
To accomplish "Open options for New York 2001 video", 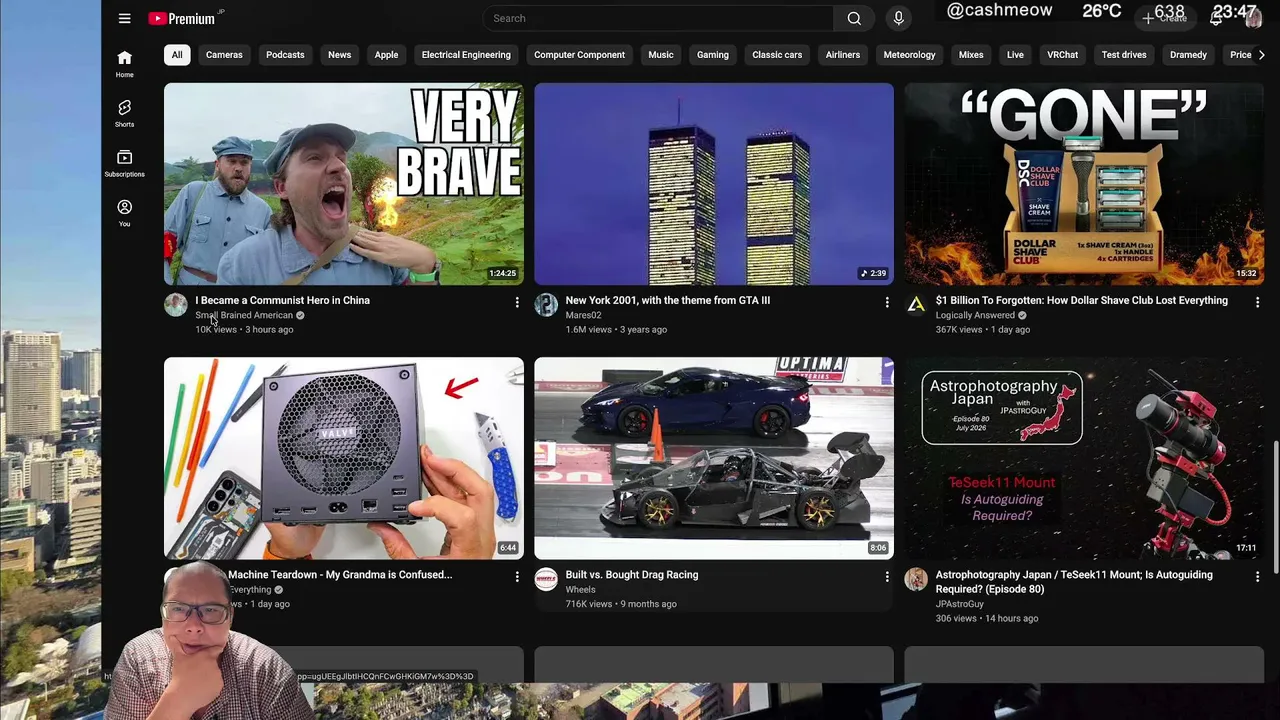I will (x=887, y=302).
